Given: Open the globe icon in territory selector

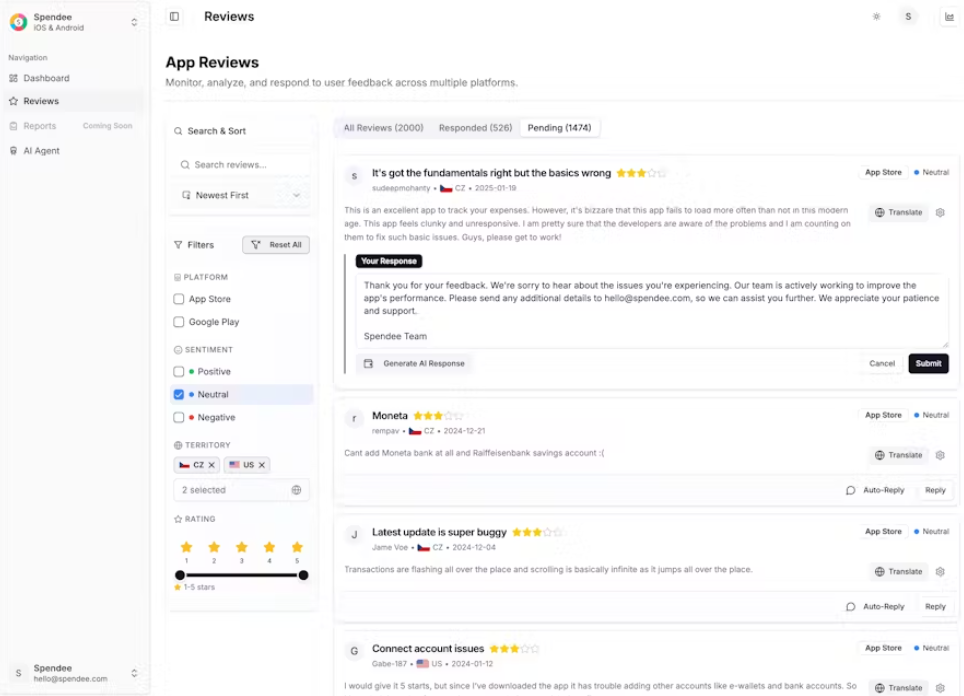Looking at the screenshot, I should click(296, 490).
